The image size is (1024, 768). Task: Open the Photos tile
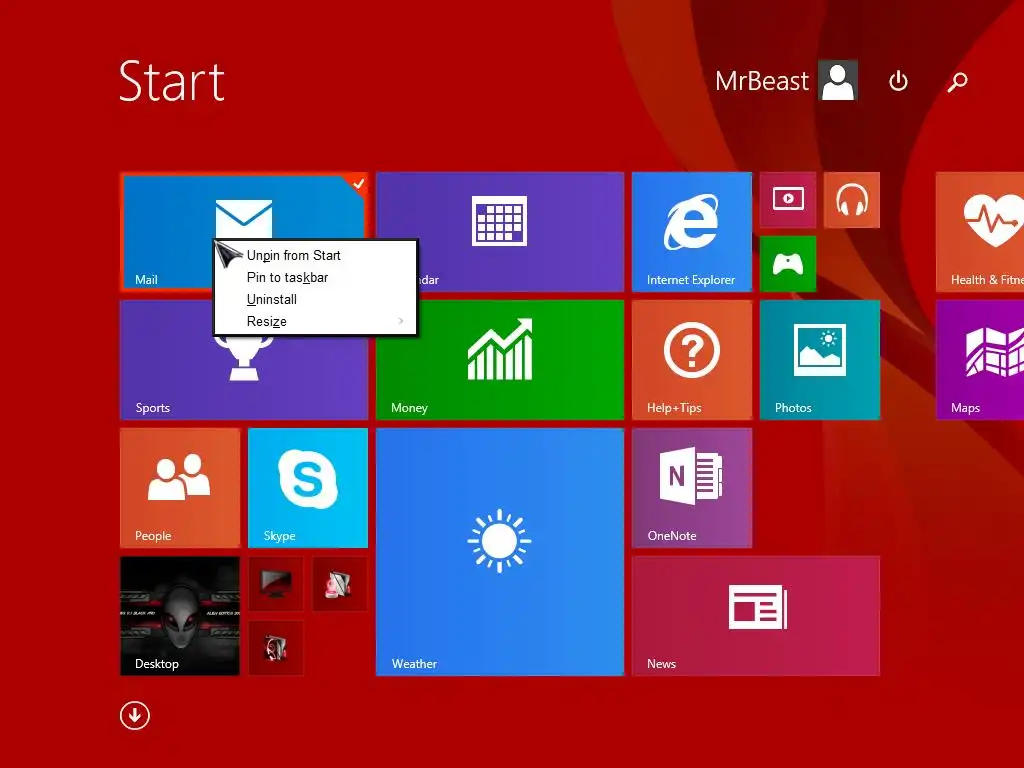(x=820, y=360)
